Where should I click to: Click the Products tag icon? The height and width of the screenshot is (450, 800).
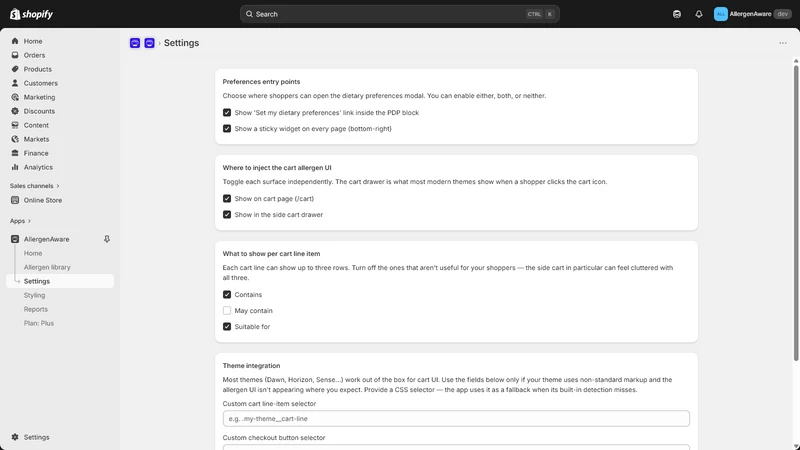pyautogui.click(x=15, y=69)
